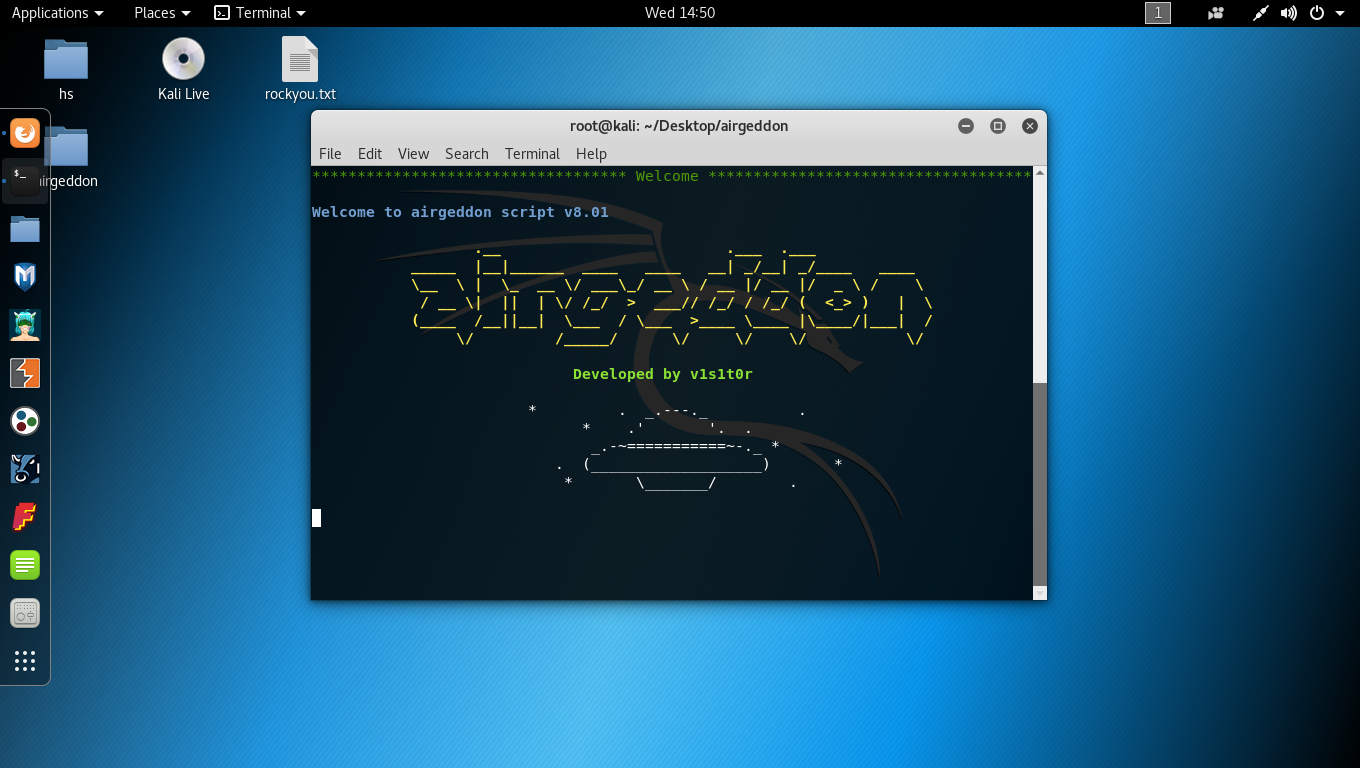Expand the system menu arrow
The height and width of the screenshot is (768, 1360).
1340,13
